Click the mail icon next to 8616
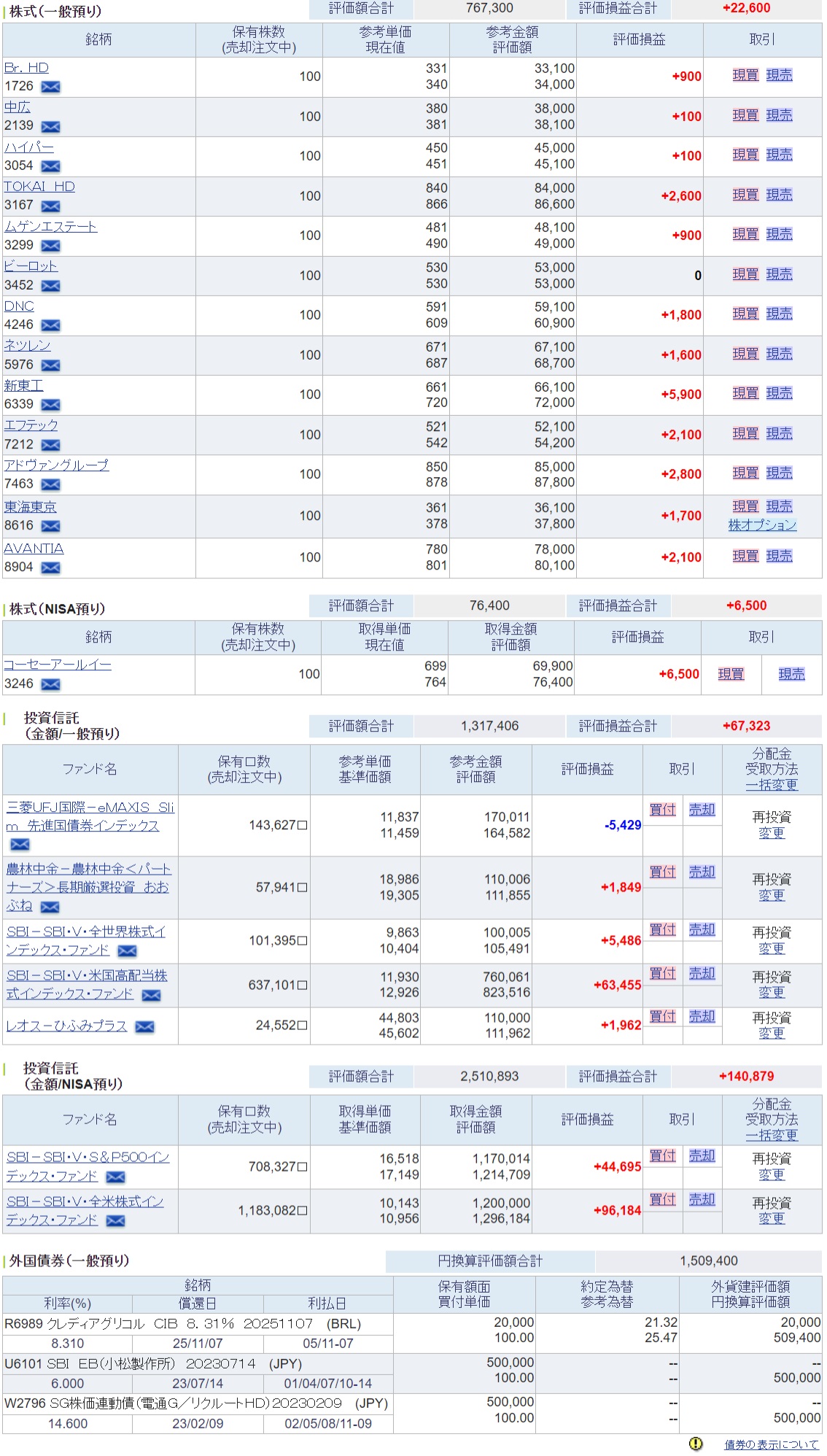Image resolution: width=827 pixels, height=1456 pixels. pyautogui.click(x=50, y=526)
